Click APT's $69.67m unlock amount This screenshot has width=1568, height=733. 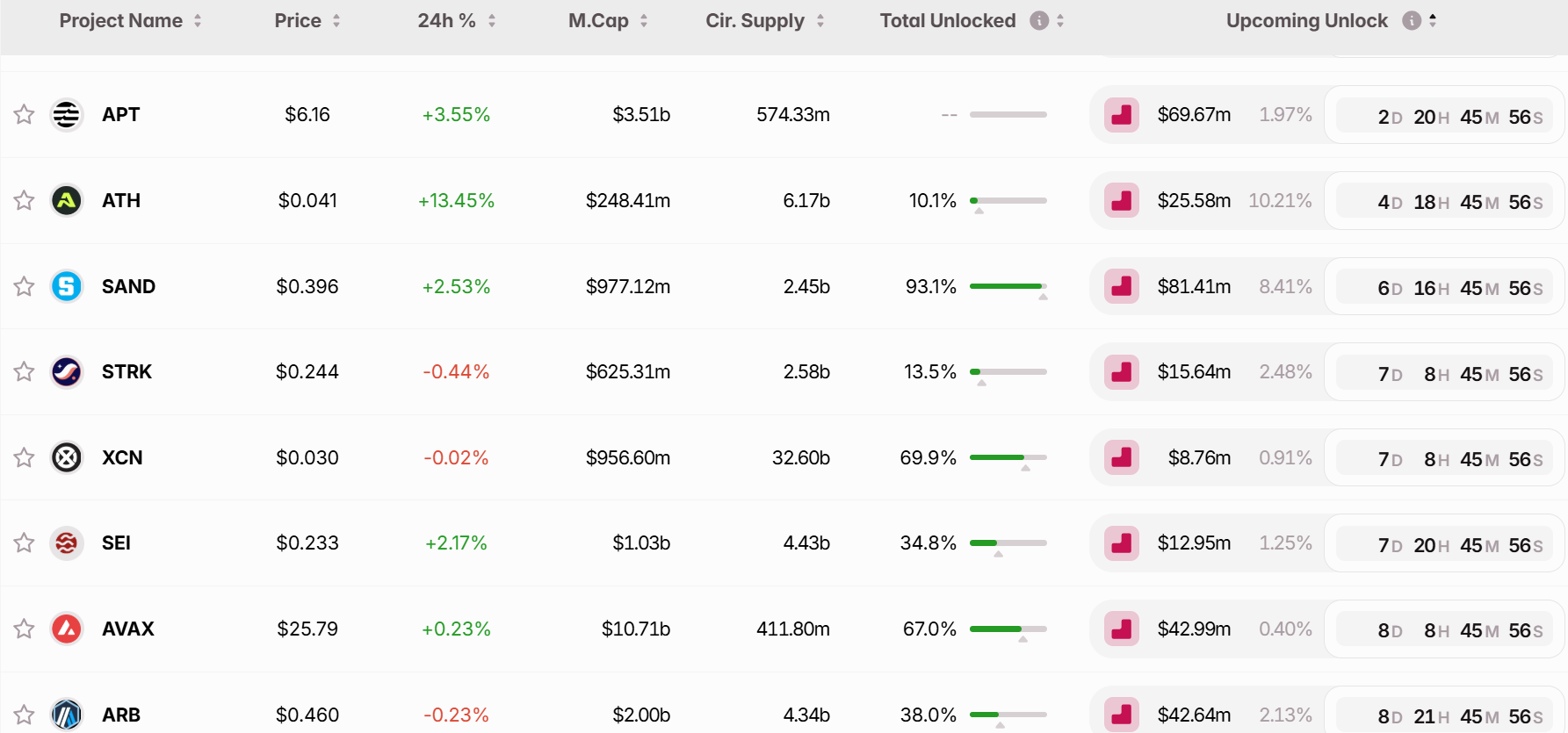point(1194,115)
